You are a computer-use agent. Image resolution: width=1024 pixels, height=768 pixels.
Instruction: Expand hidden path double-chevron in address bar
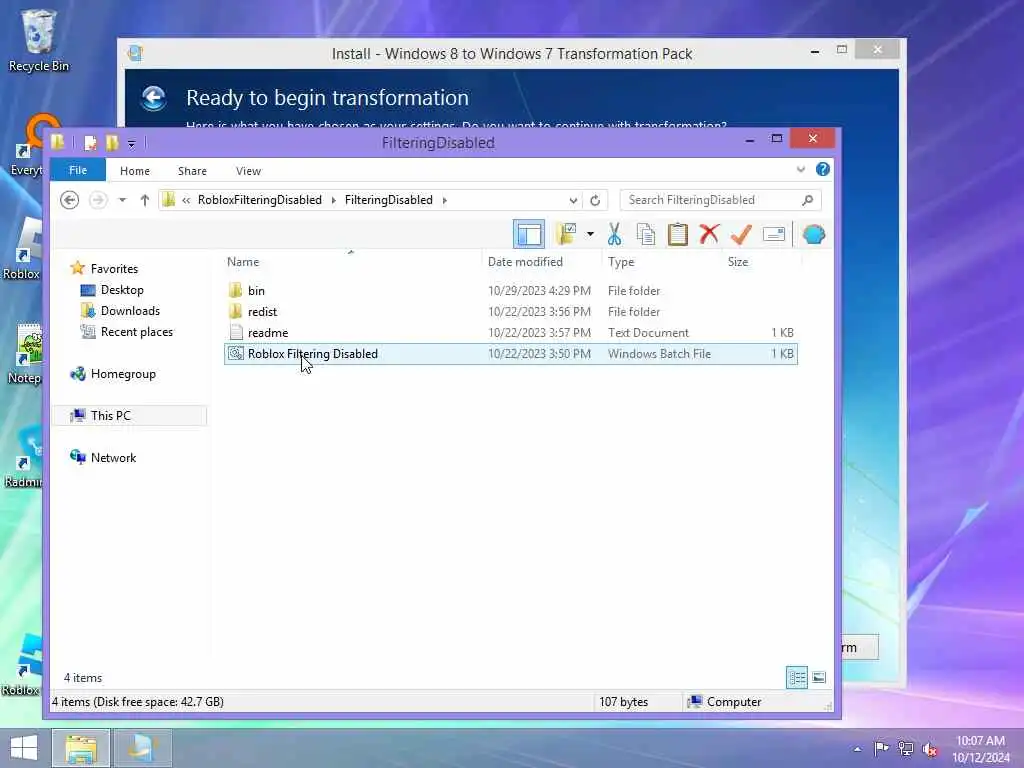pyautogui.click(x=186, y=200)
